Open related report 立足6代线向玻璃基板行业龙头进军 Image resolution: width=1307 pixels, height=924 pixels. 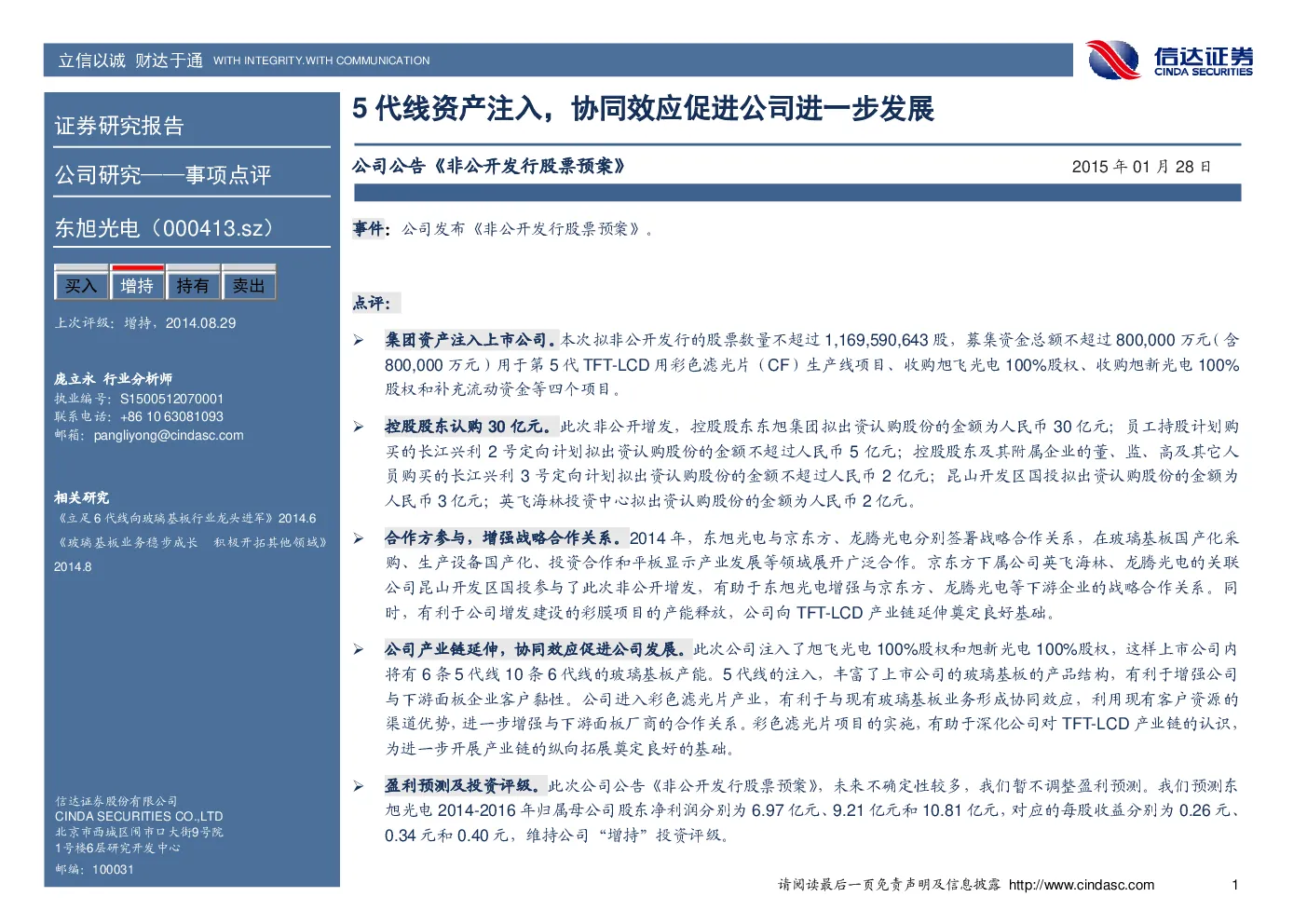coord(186,518)
